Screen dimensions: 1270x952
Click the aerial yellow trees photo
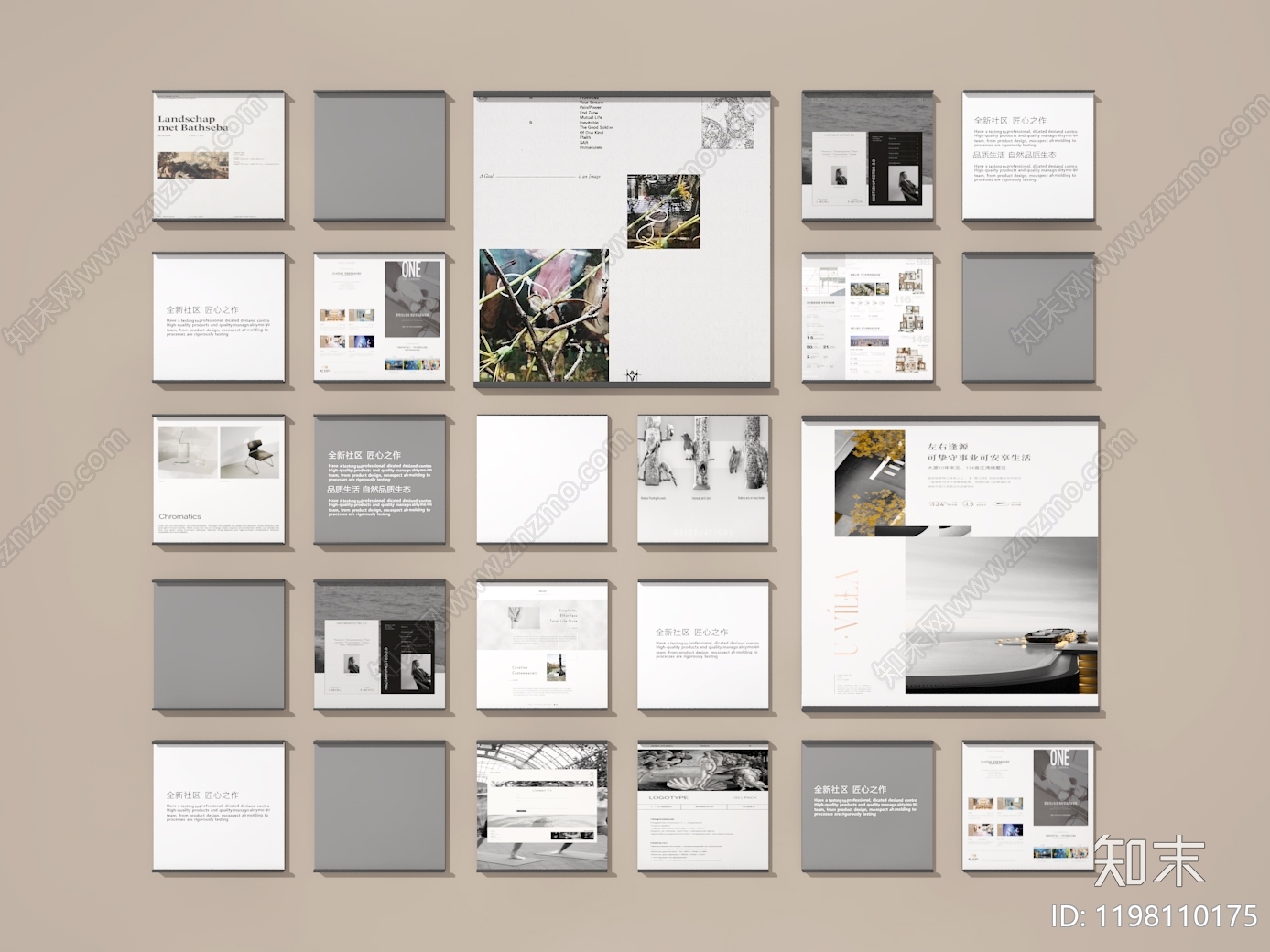[x=869, y=482]
